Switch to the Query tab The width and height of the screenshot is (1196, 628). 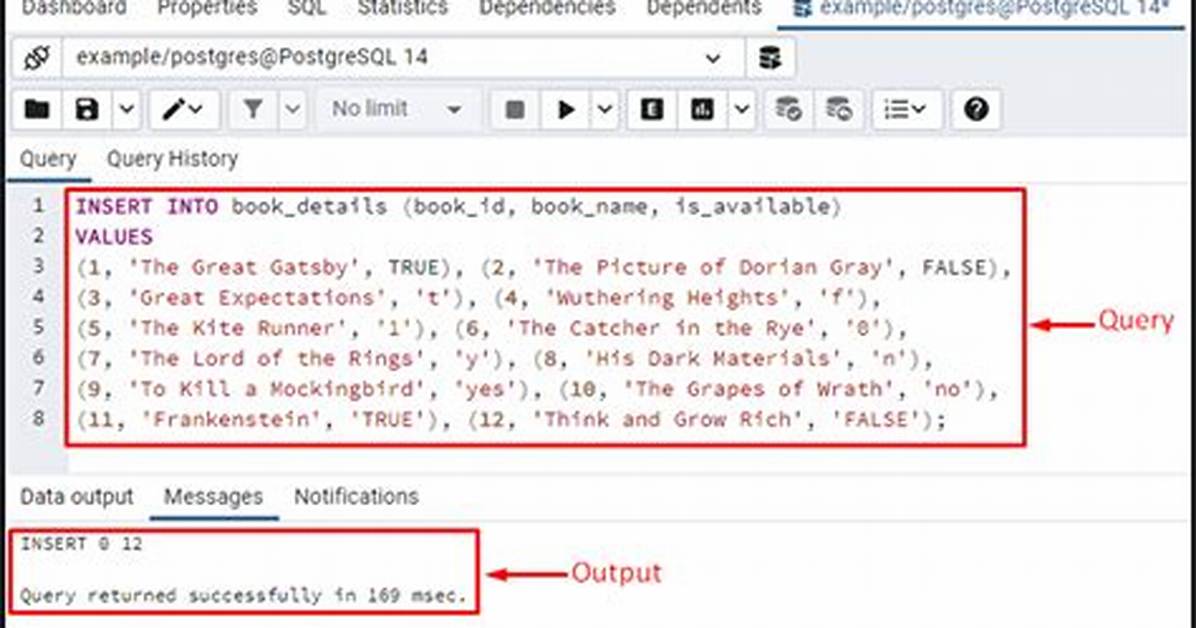[48, 159]
